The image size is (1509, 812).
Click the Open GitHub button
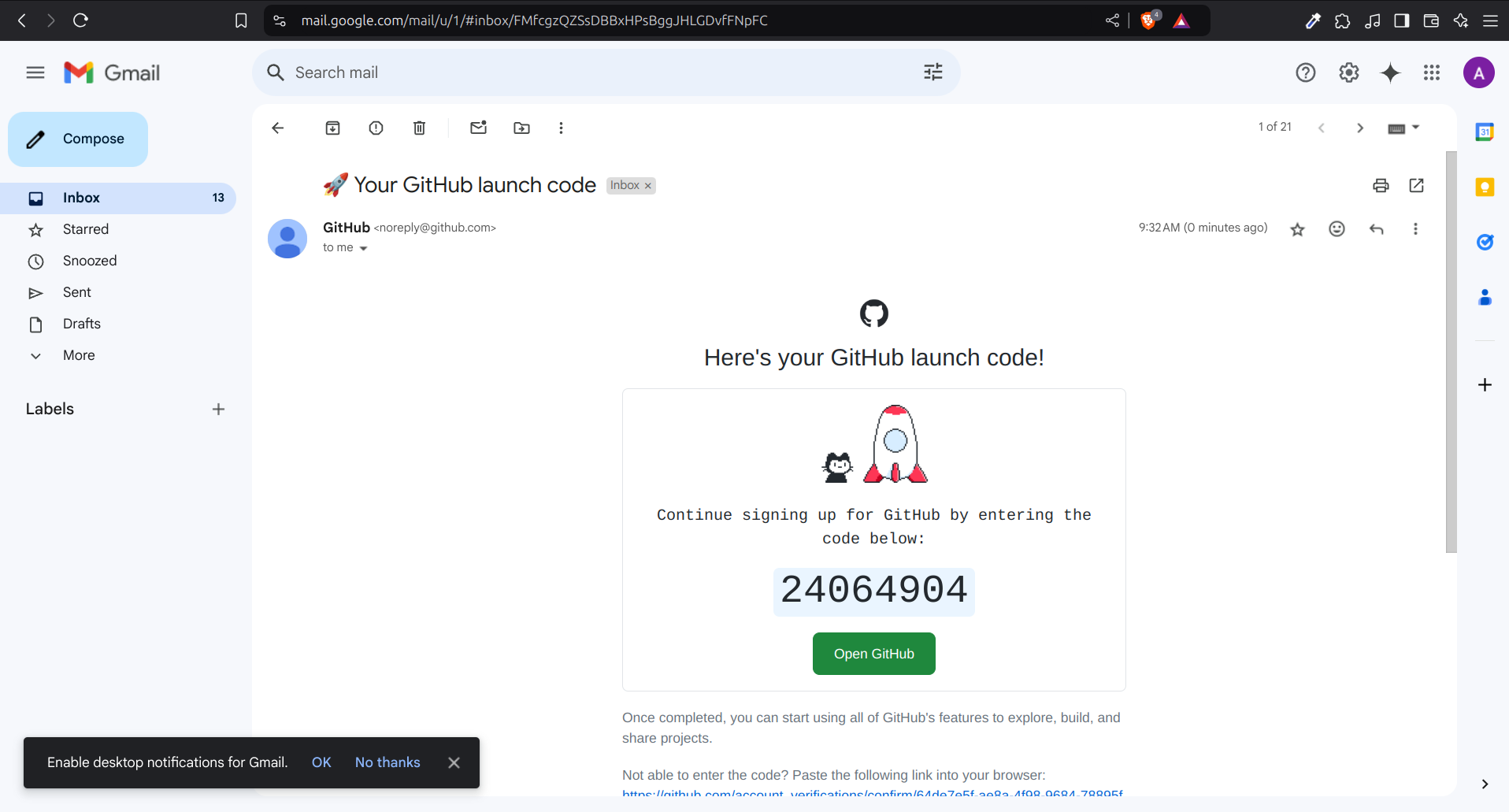pos(873,654)
